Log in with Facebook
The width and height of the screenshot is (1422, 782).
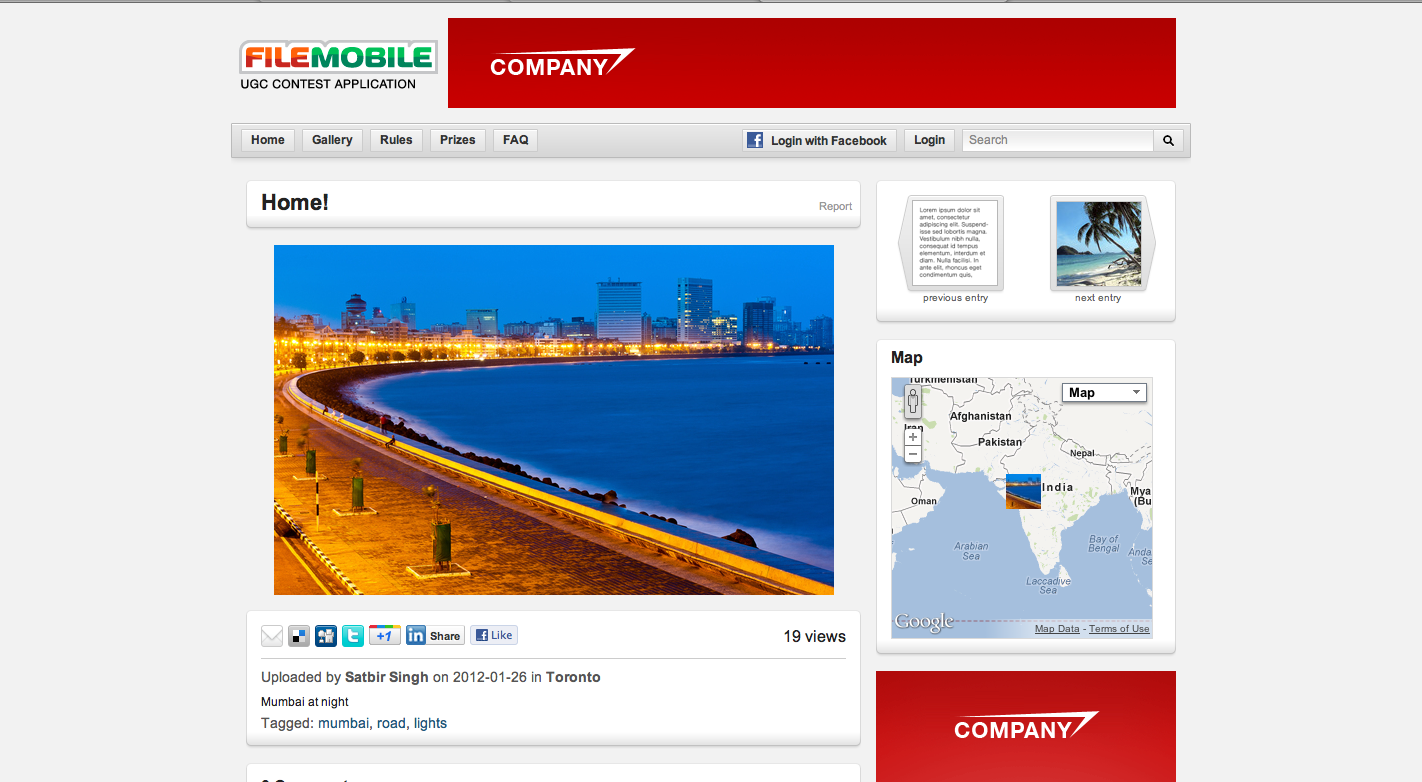[x=819, y=140]
